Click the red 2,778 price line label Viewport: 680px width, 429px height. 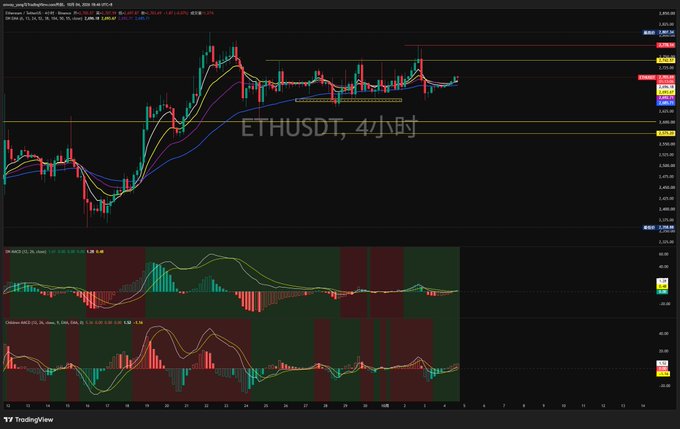click(x=666, y=45)
